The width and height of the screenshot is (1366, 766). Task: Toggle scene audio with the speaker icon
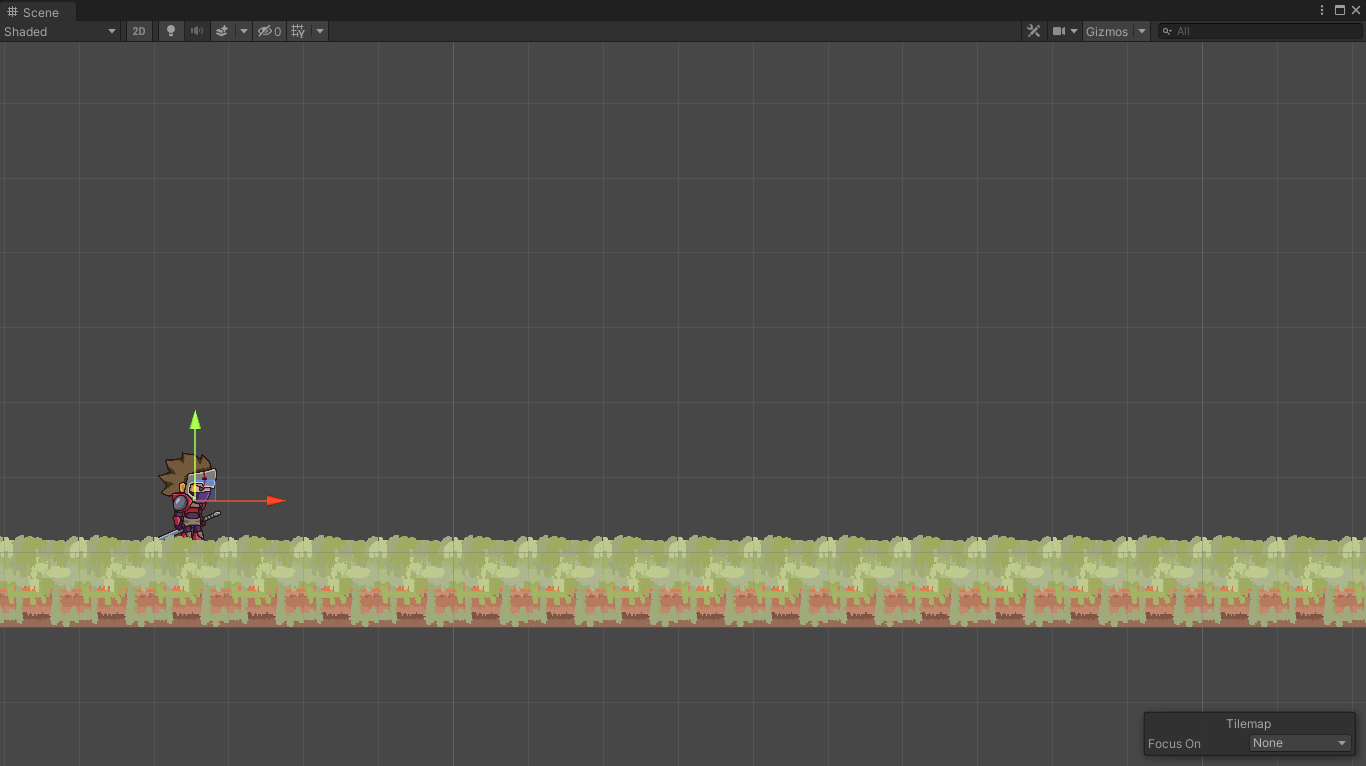197,31
